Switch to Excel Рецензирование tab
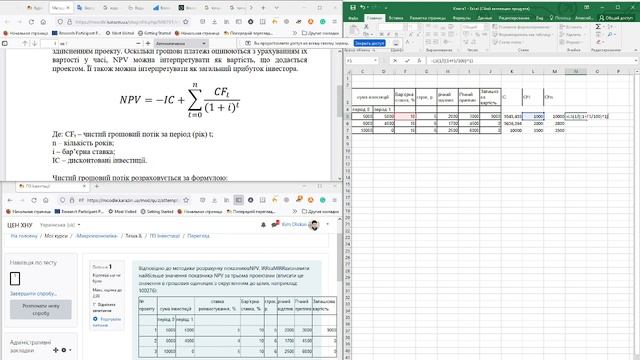The image size is (640, 360). click(x=514, y=18)
